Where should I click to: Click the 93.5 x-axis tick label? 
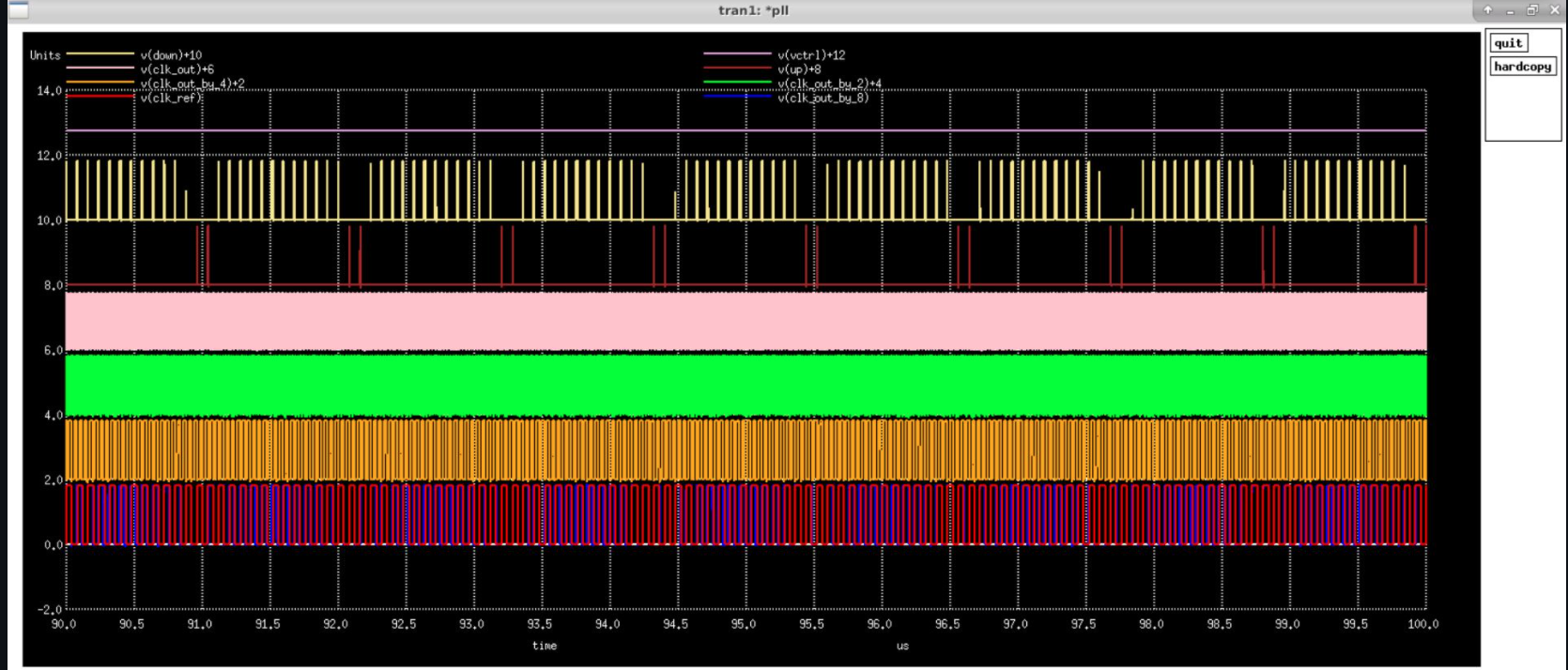540,624
